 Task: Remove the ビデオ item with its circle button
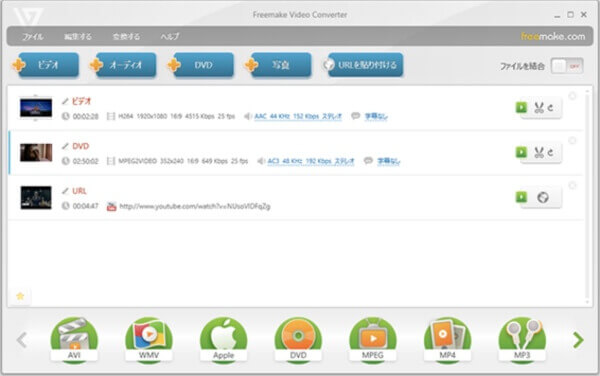click(x=572, y=96)
